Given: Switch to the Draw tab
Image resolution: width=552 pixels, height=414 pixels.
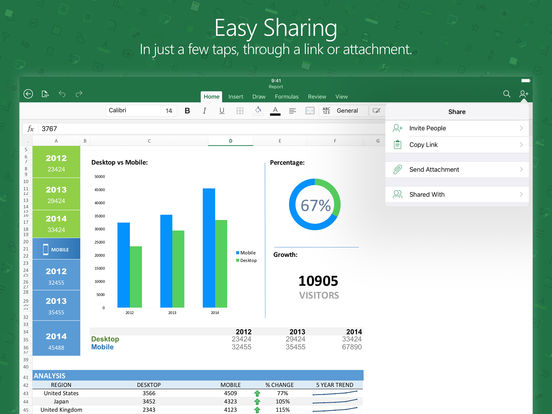Looking at the screenshot, I should [x=259, y=96].
